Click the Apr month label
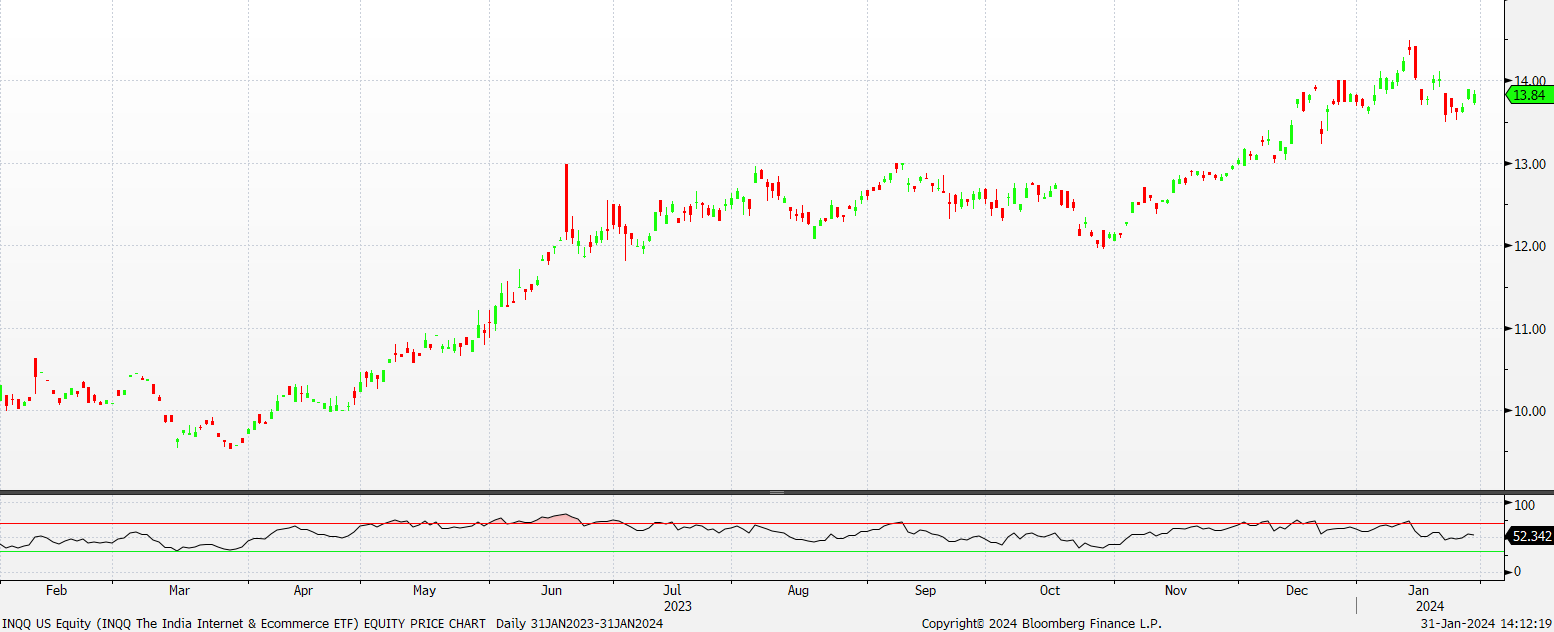Screen dimensions: 1554x632 [x=304, y=590]
